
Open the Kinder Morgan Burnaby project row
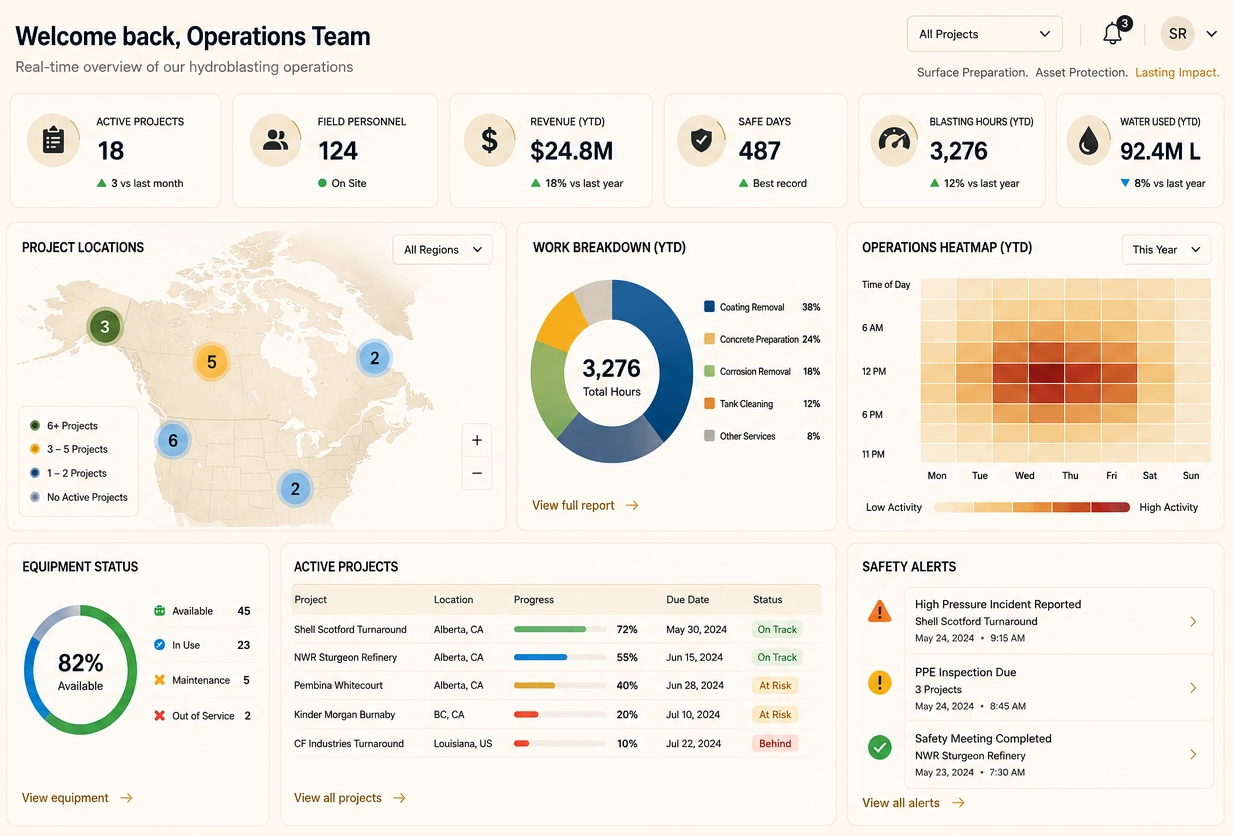click(556, 715)
